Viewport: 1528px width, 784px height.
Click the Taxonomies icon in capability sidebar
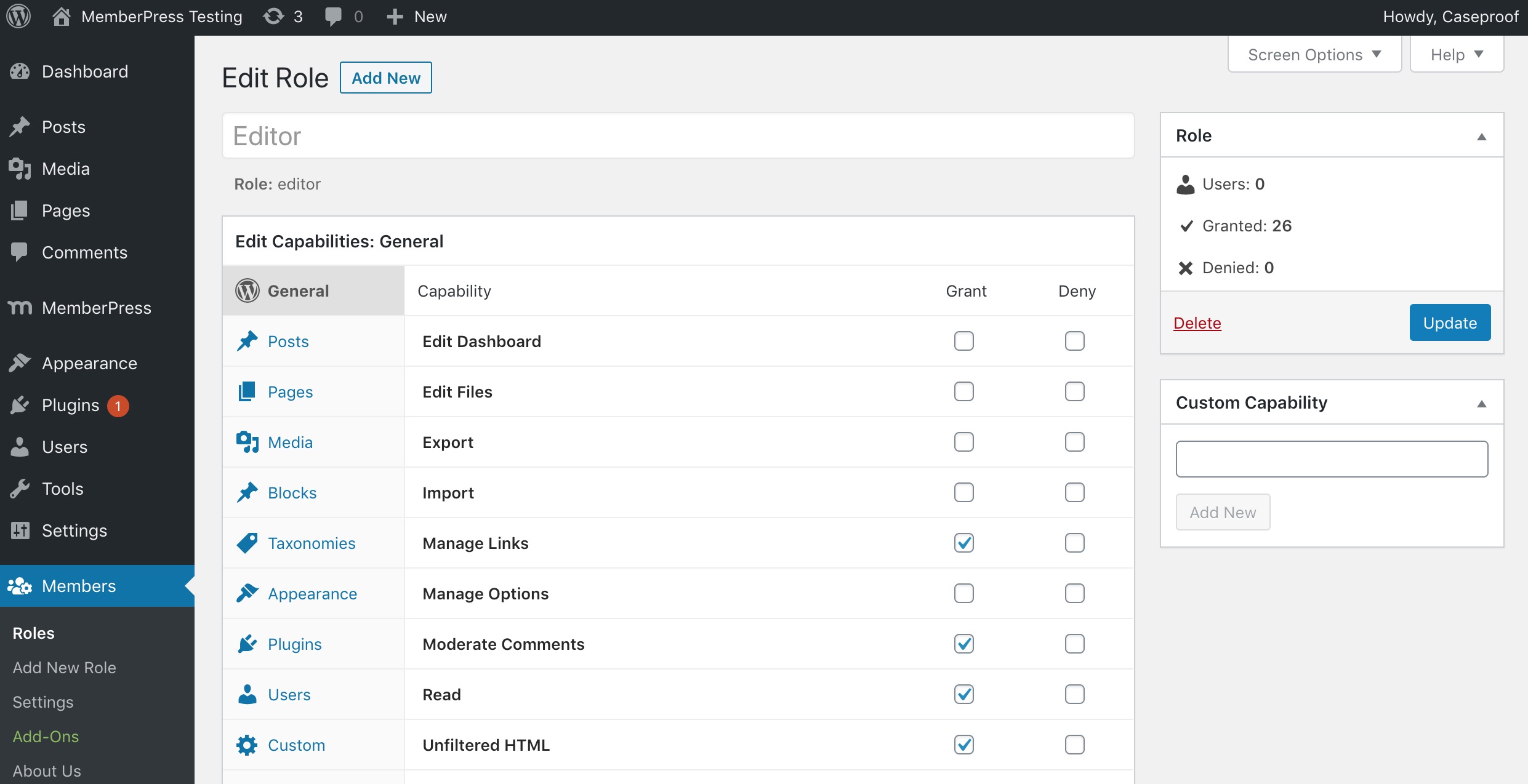[247, 543]
